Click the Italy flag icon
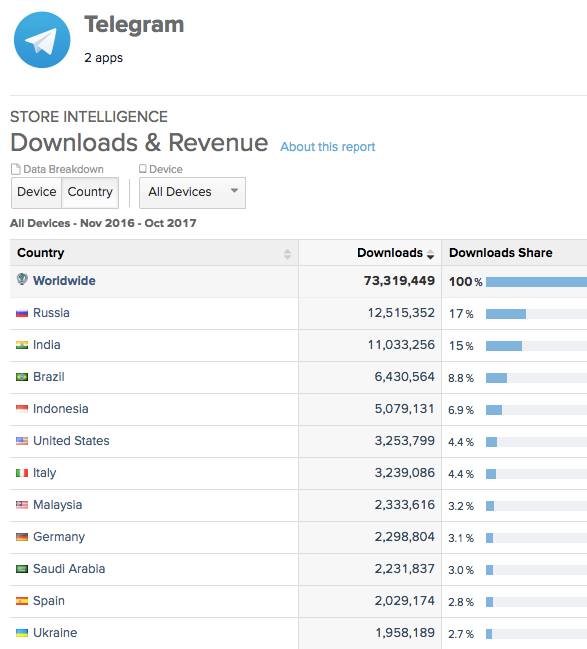The width and height of the screenshot is (587, 649). [22, 473]
